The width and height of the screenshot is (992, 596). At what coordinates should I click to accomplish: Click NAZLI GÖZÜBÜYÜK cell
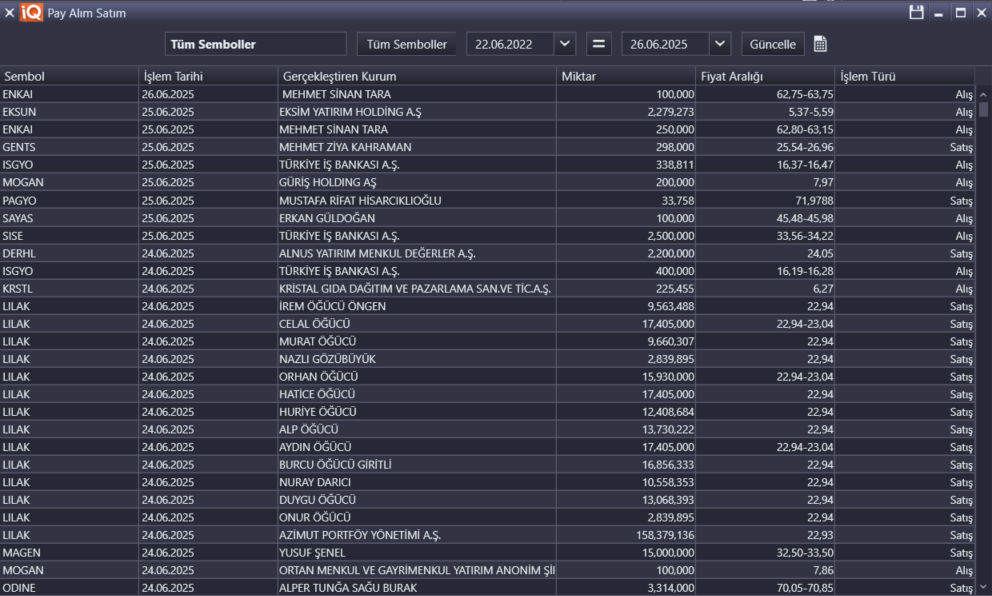[417, 359]
